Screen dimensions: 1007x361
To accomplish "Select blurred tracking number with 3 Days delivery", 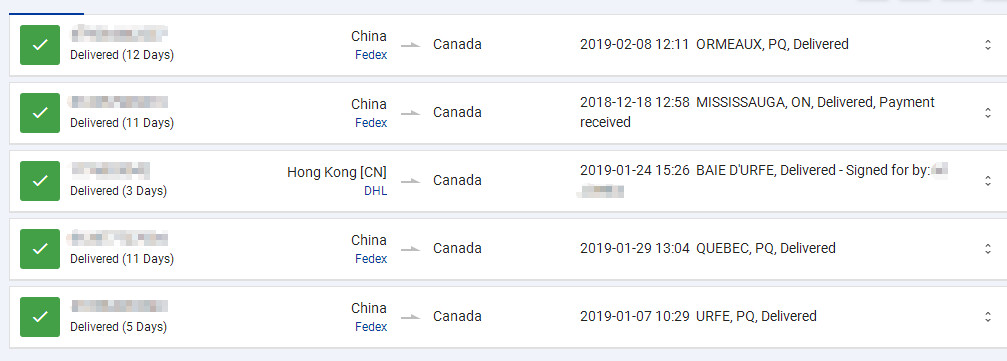I will pyautogui.click(x=110, y=170).
